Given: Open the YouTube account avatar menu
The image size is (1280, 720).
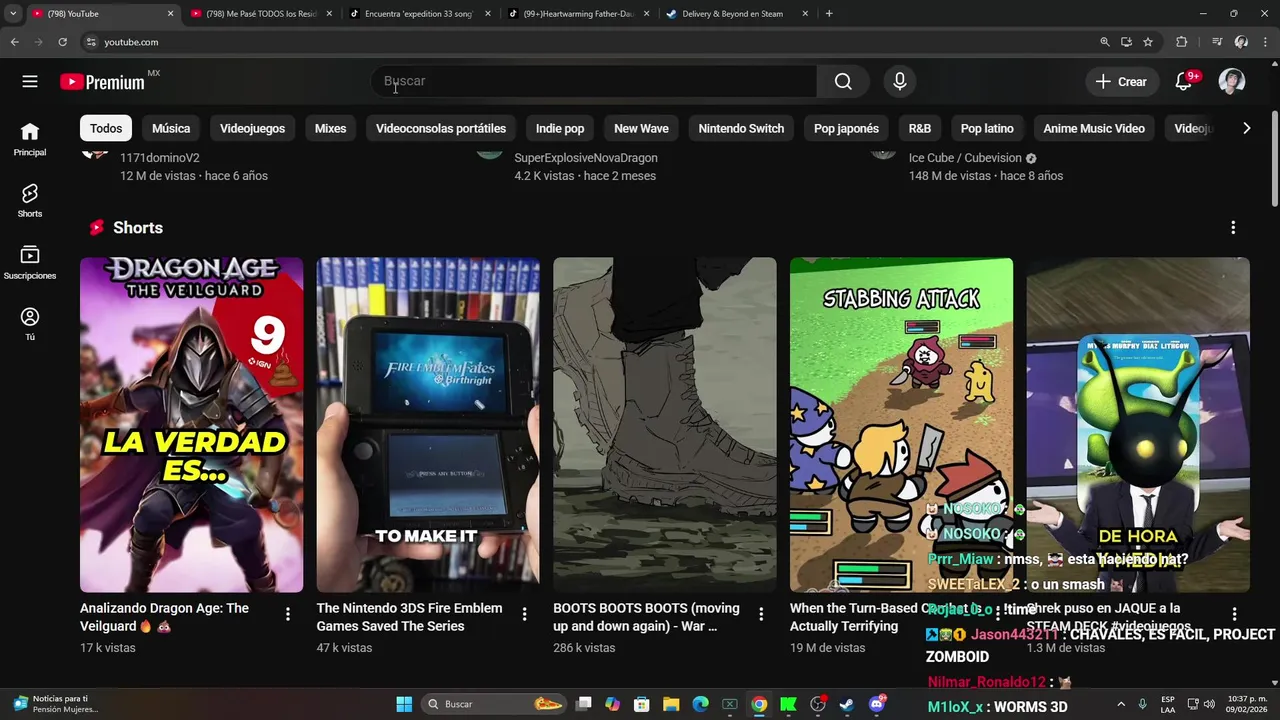Looking at the screenshot, I should tap(1232, 82).
